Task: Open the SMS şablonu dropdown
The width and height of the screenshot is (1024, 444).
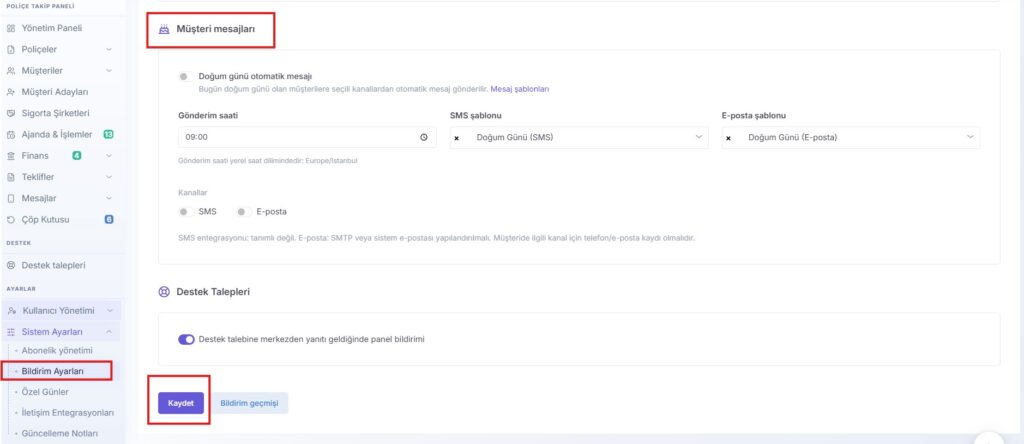Action: click(579, 137)
